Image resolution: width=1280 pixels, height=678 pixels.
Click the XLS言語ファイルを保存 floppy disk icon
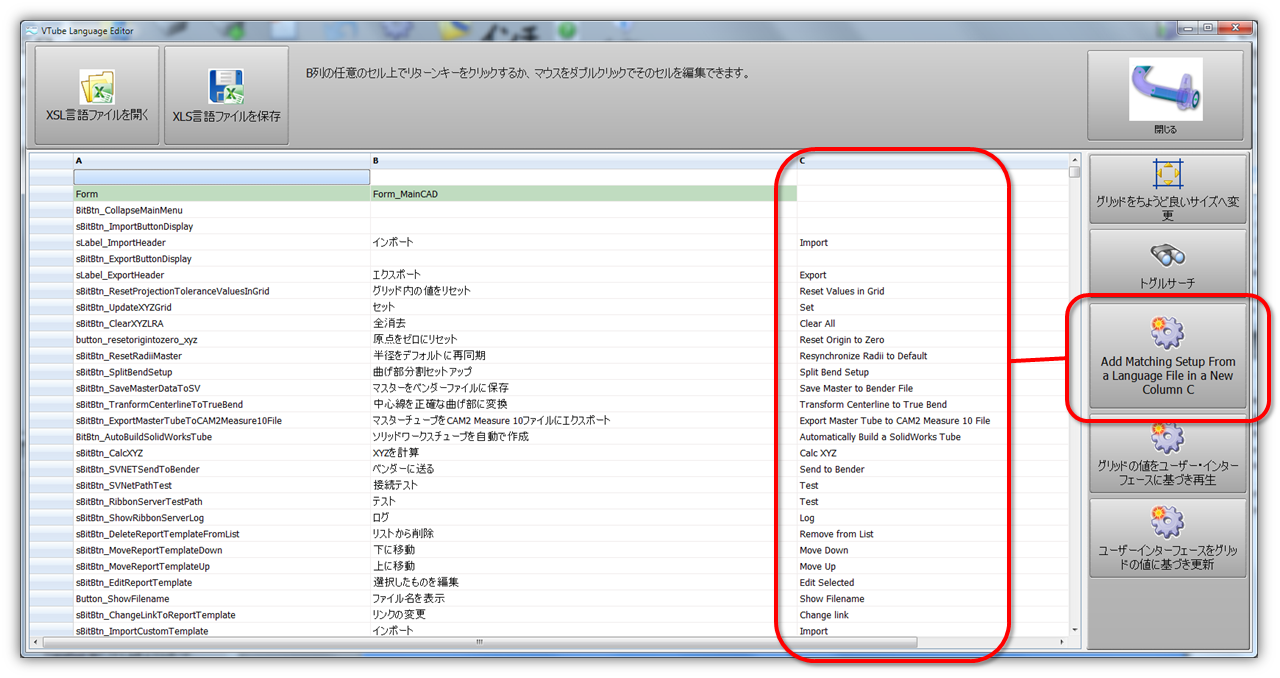click(226, 86)
